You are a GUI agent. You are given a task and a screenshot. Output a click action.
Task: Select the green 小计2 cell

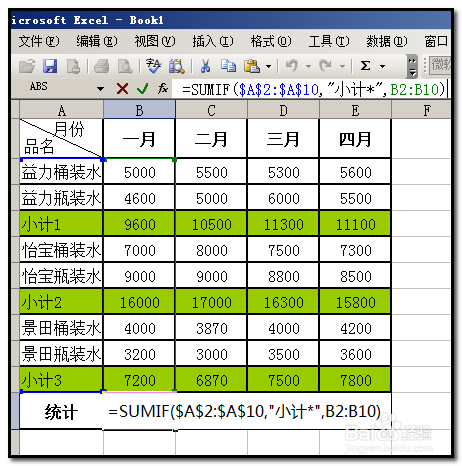click(61, 302)
